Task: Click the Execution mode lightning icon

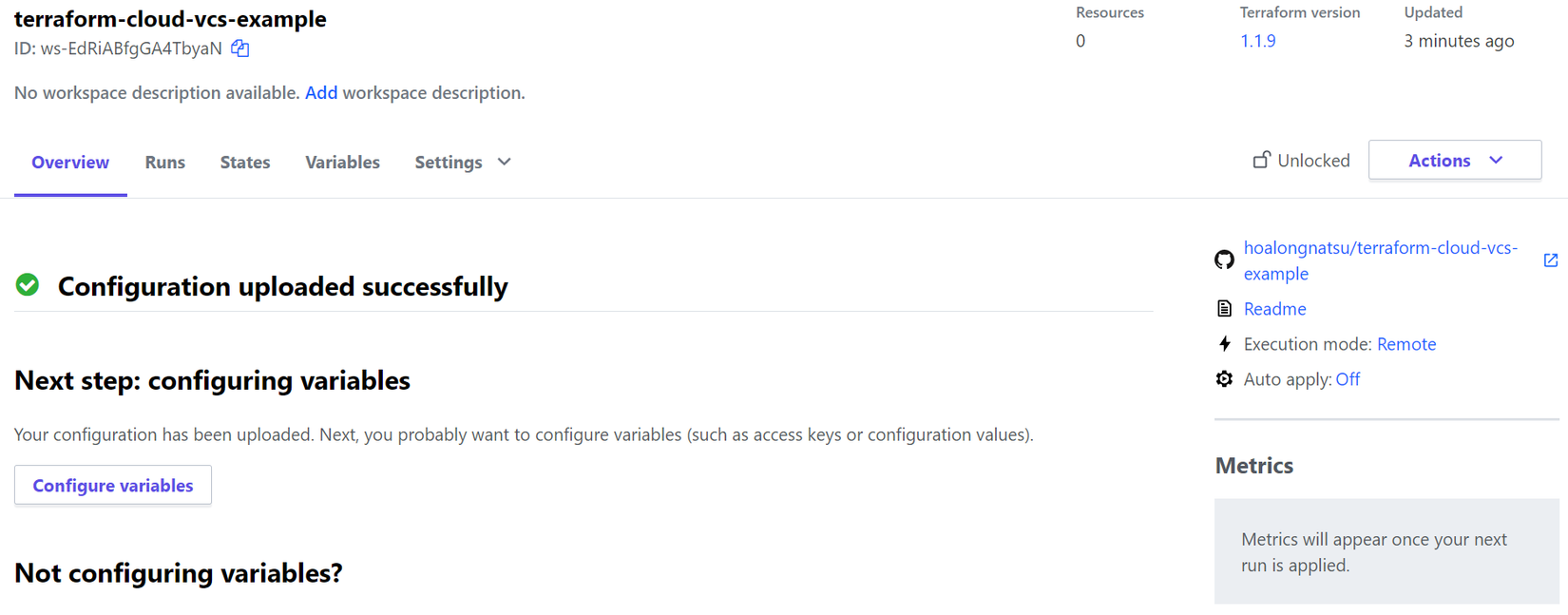Action: pos(1224,344)
